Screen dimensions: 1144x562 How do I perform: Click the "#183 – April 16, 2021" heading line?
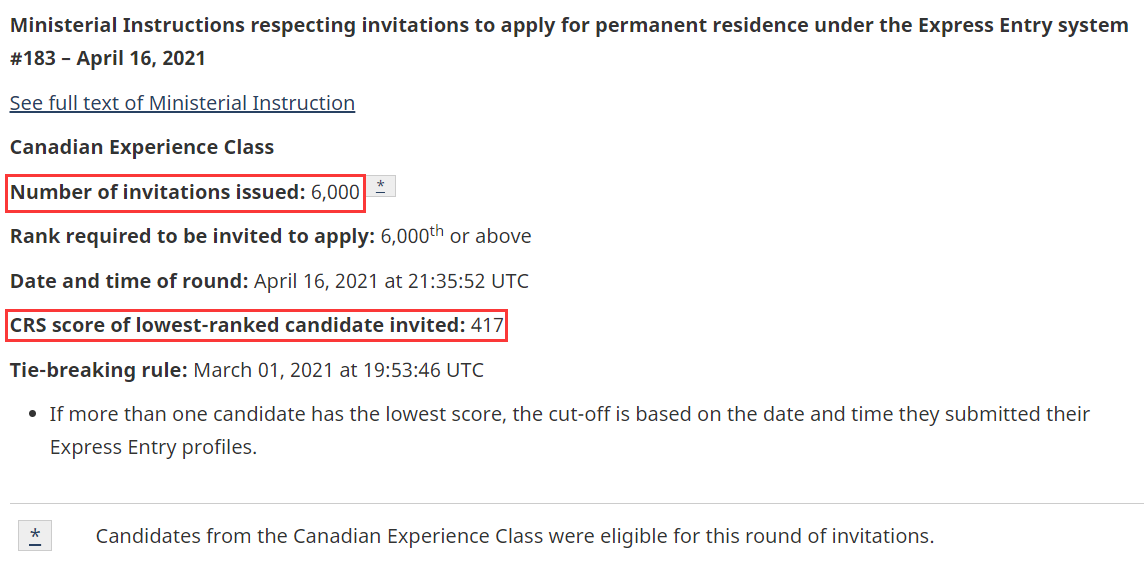point(108,58)
